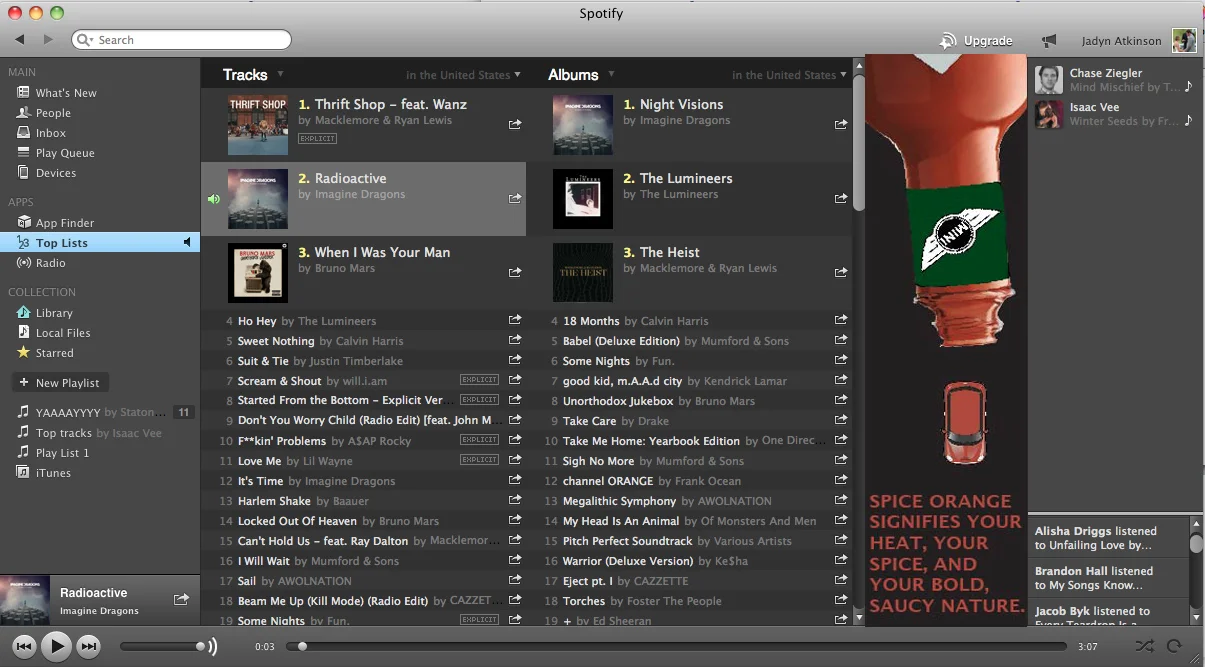Select Harlem Shake track row
The image size is (1205, 667).
click(363, 501)
